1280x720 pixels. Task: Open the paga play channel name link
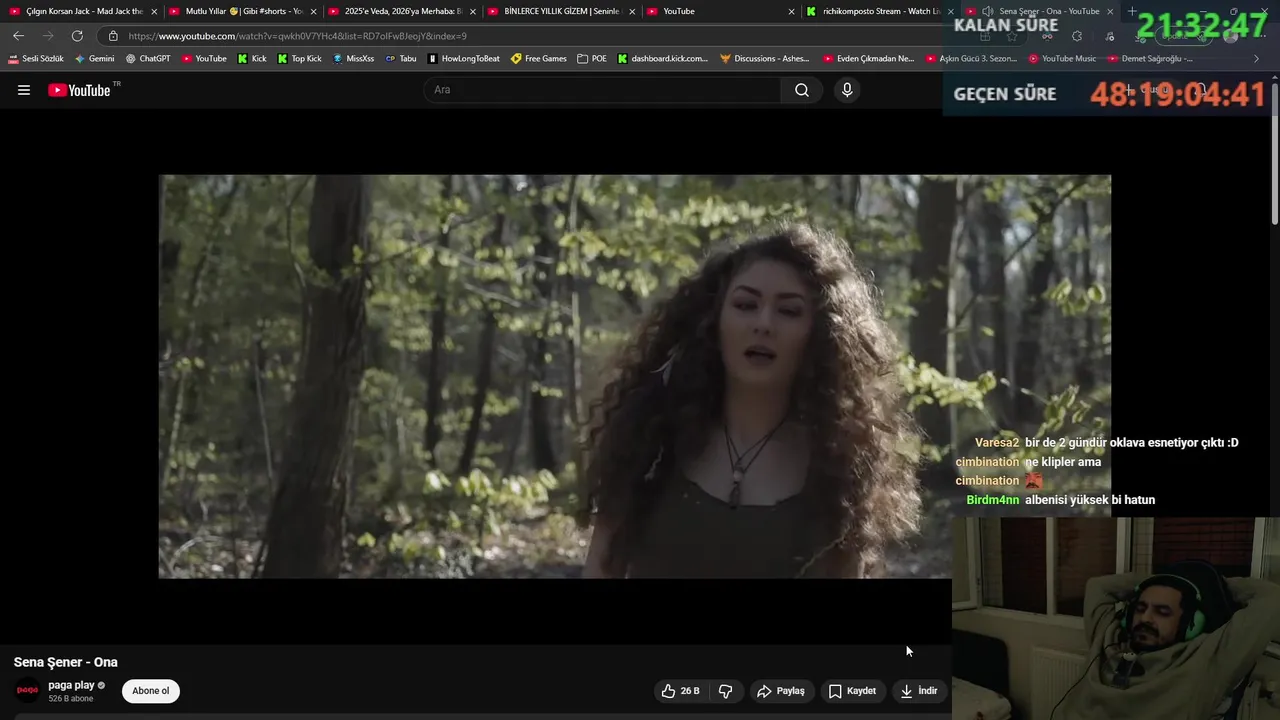coord(71,685)
